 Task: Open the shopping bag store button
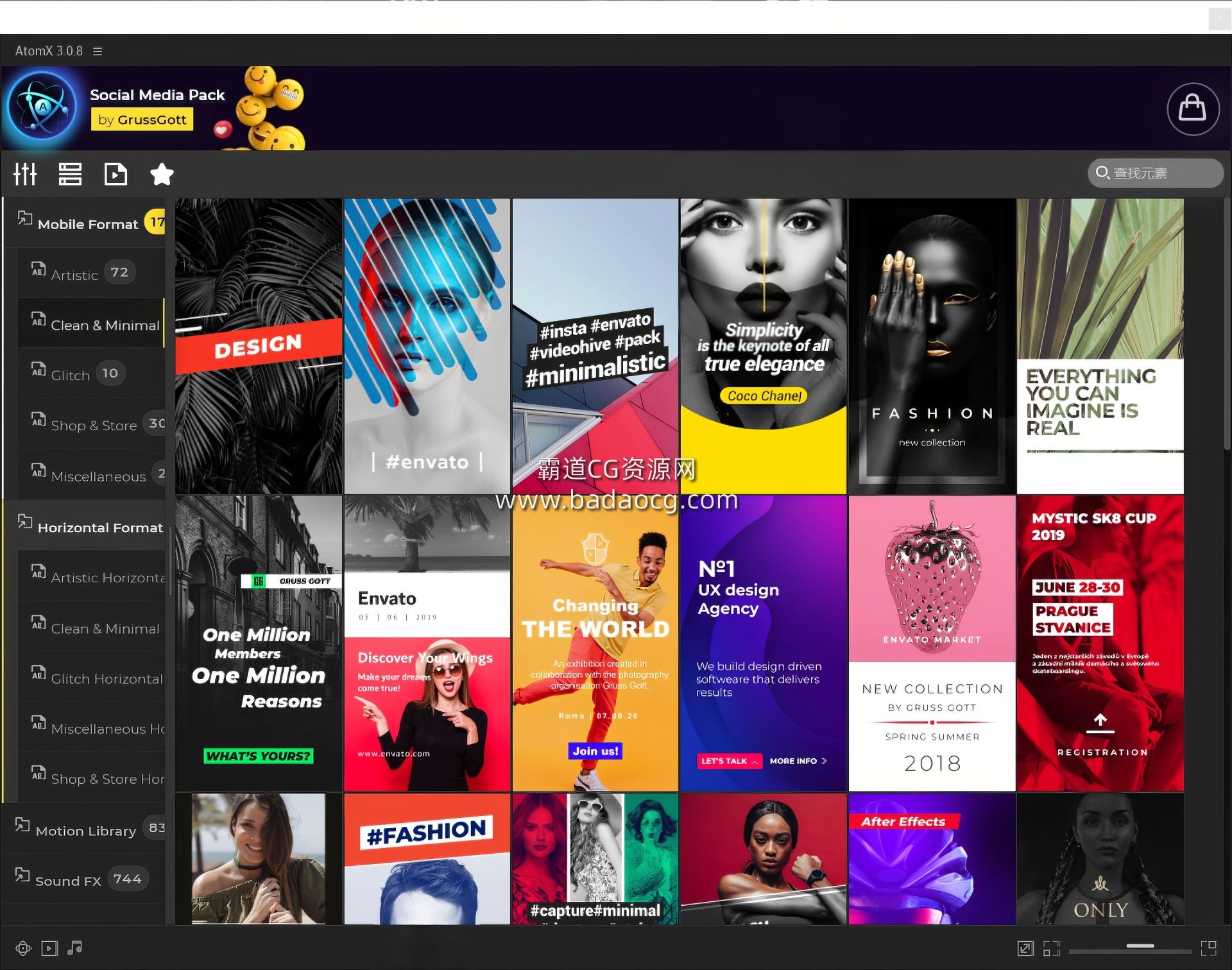pos(1192,108)
